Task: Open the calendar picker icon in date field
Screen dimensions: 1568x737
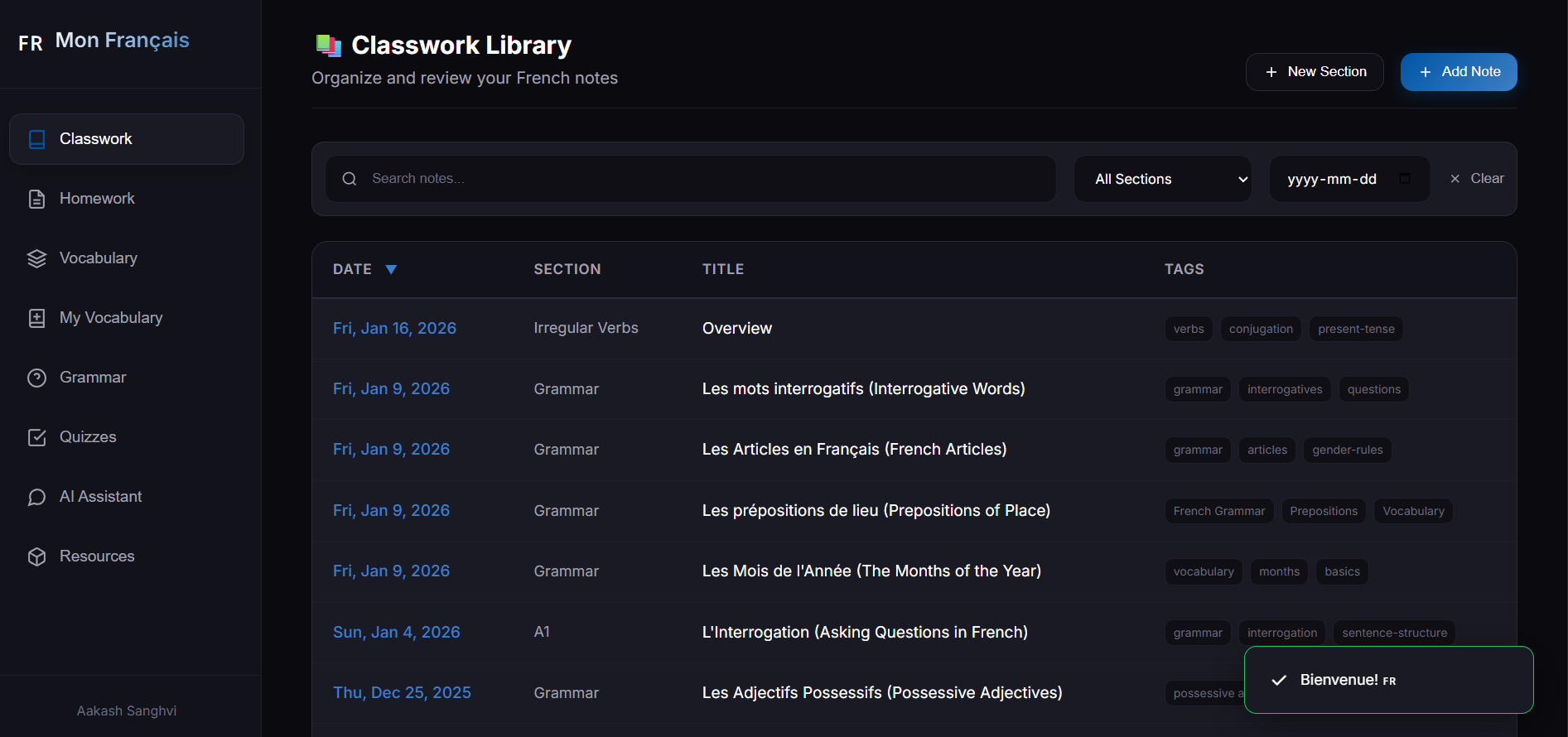Action: [1404, 179]
